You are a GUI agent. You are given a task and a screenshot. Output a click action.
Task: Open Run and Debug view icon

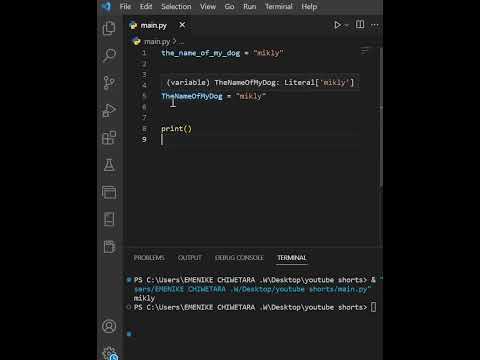(109, 110)
